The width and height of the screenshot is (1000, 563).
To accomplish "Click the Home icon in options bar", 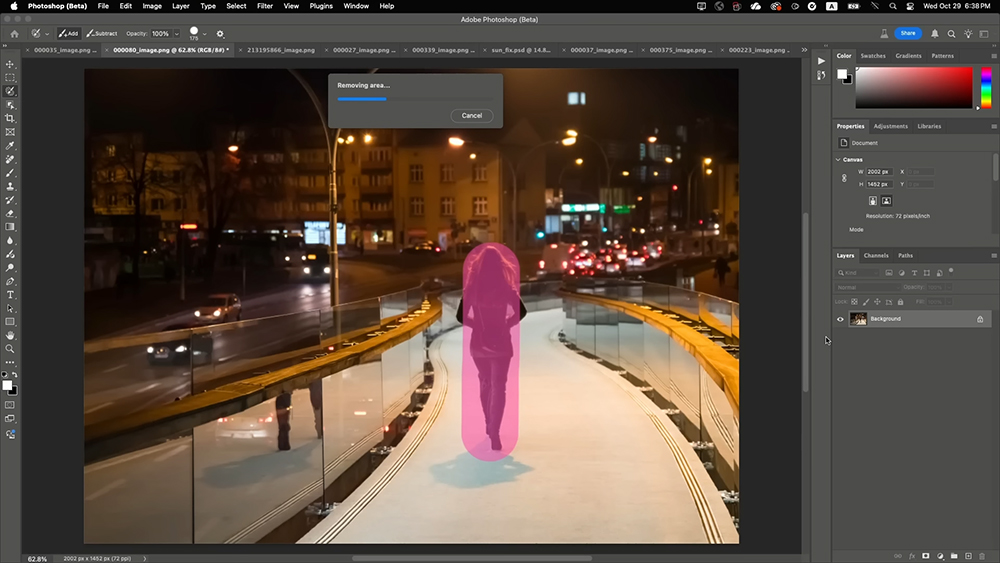I will point(14,33).
